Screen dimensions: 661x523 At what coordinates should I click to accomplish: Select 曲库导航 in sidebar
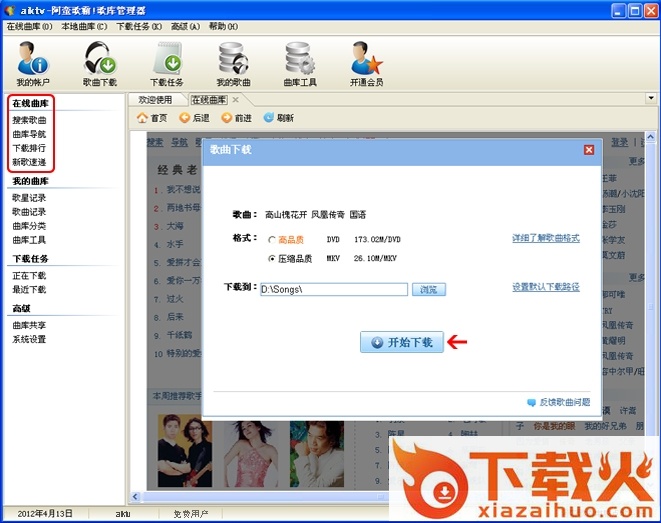[x=29, y=134]
